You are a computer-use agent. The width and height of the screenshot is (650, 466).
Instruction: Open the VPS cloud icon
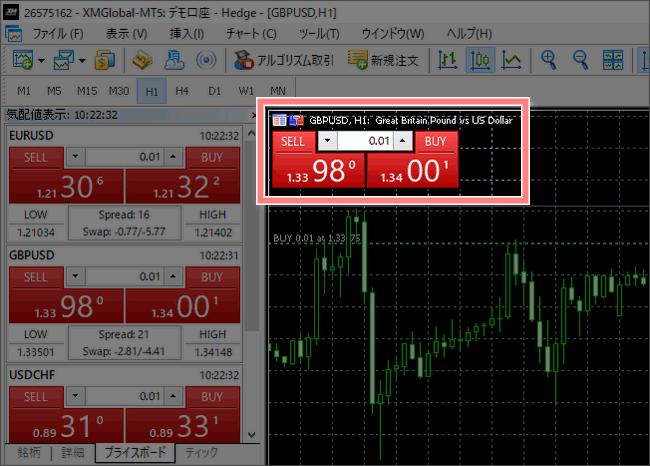(174, 60)
